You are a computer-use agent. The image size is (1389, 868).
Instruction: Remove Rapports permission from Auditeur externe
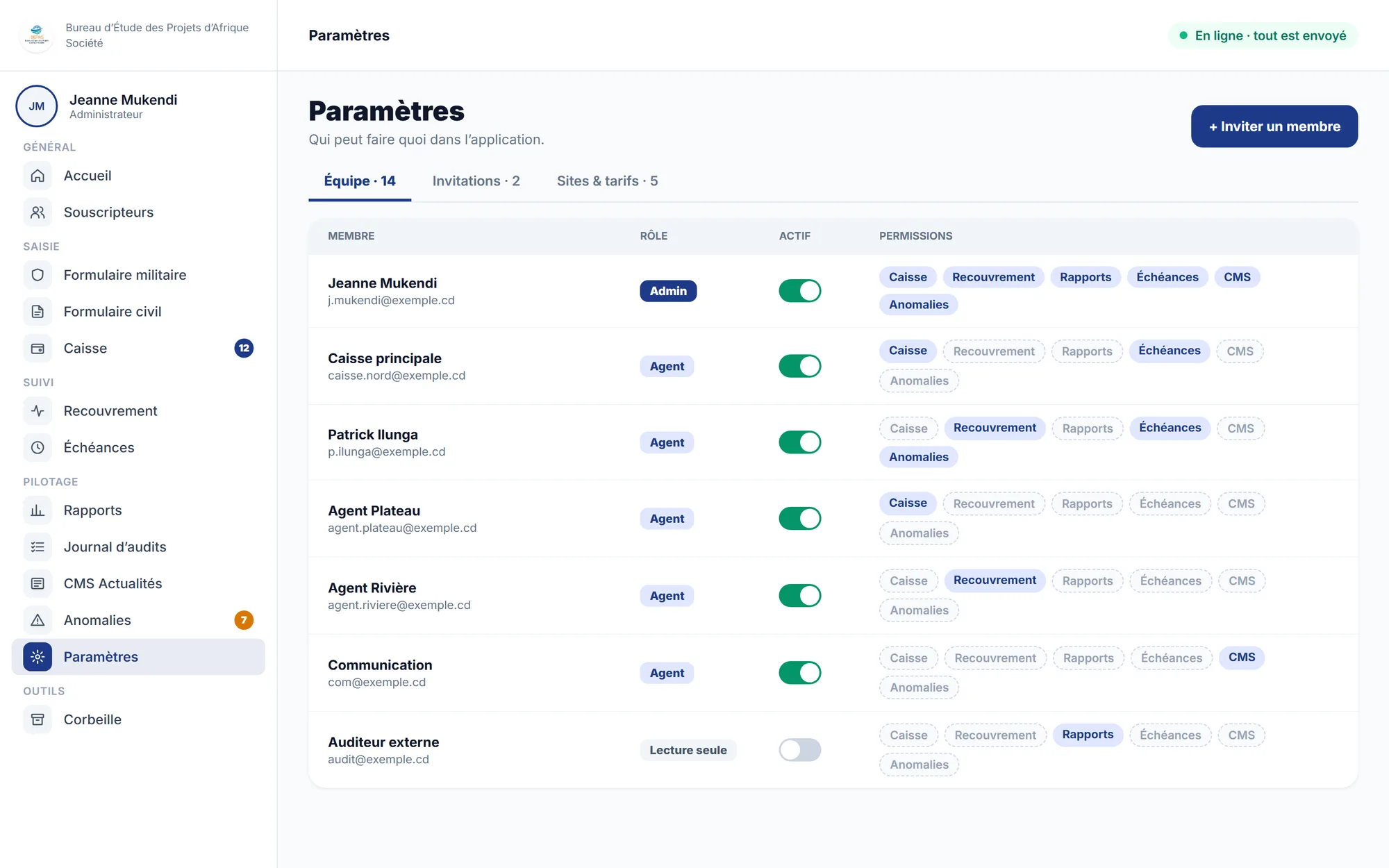coord(1088,735)
